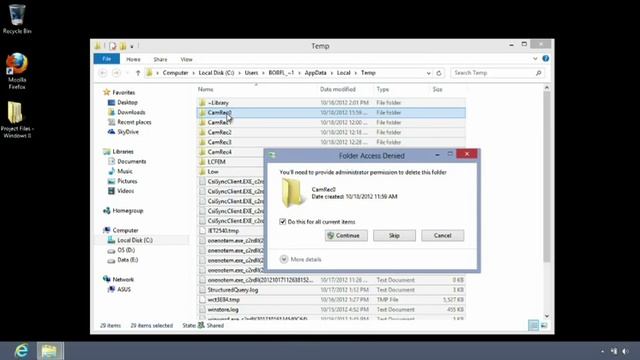
Task: Sort files by the Name column
Action: 206,89
